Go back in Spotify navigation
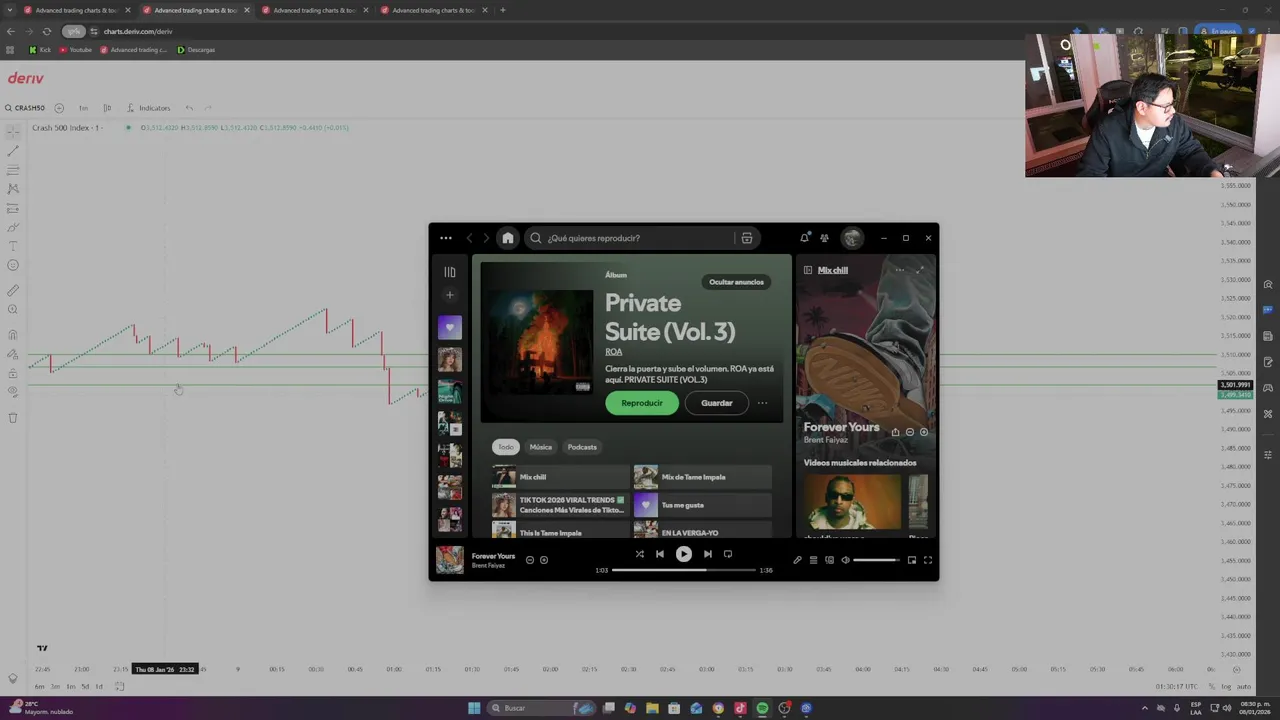 click(469, 238)
